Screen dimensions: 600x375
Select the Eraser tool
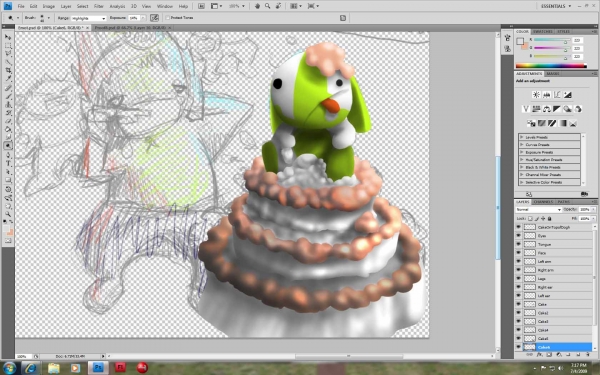(8, 121)
